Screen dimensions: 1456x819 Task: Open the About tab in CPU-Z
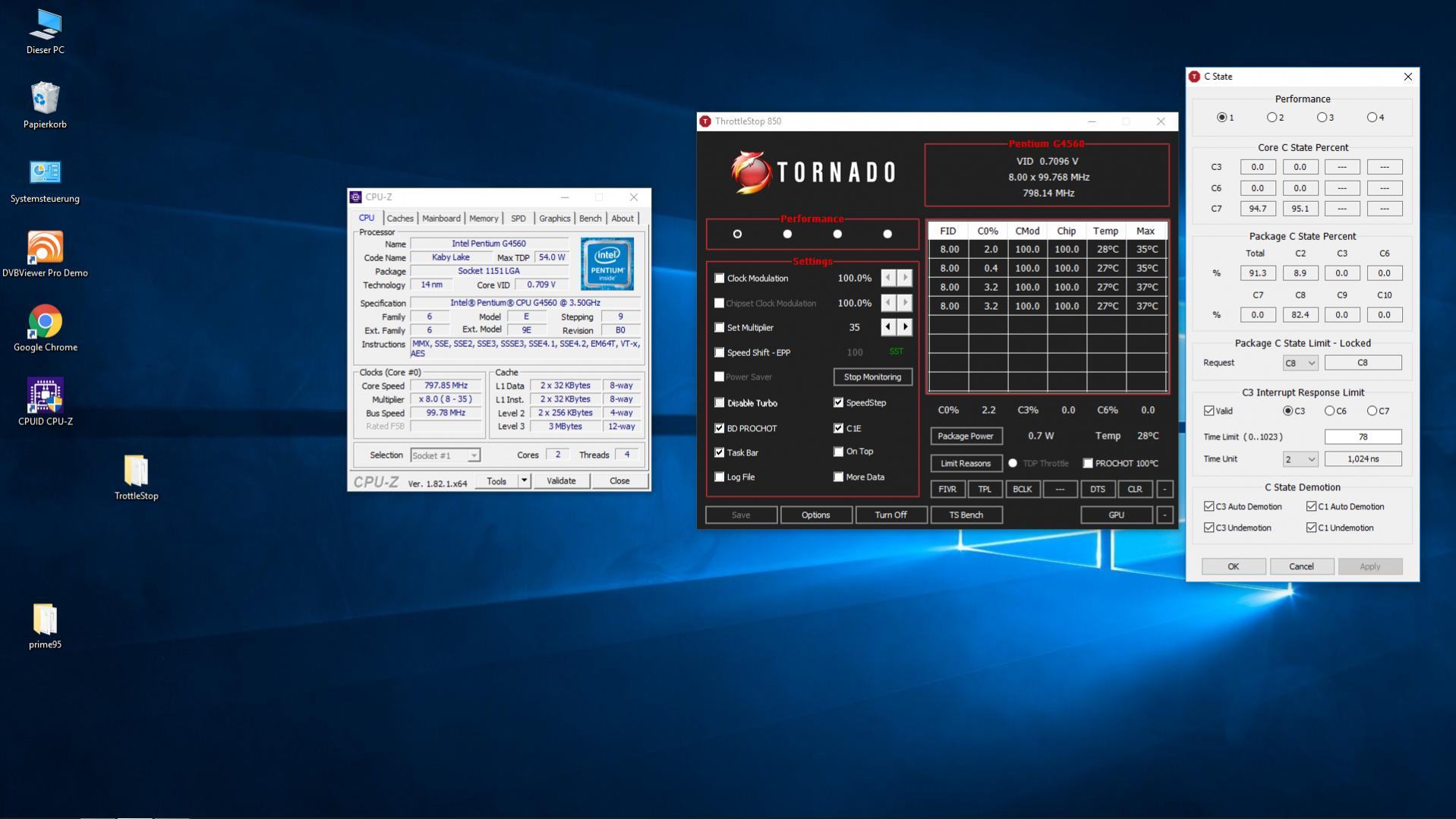pyautogui.click(x=622, y=219)
